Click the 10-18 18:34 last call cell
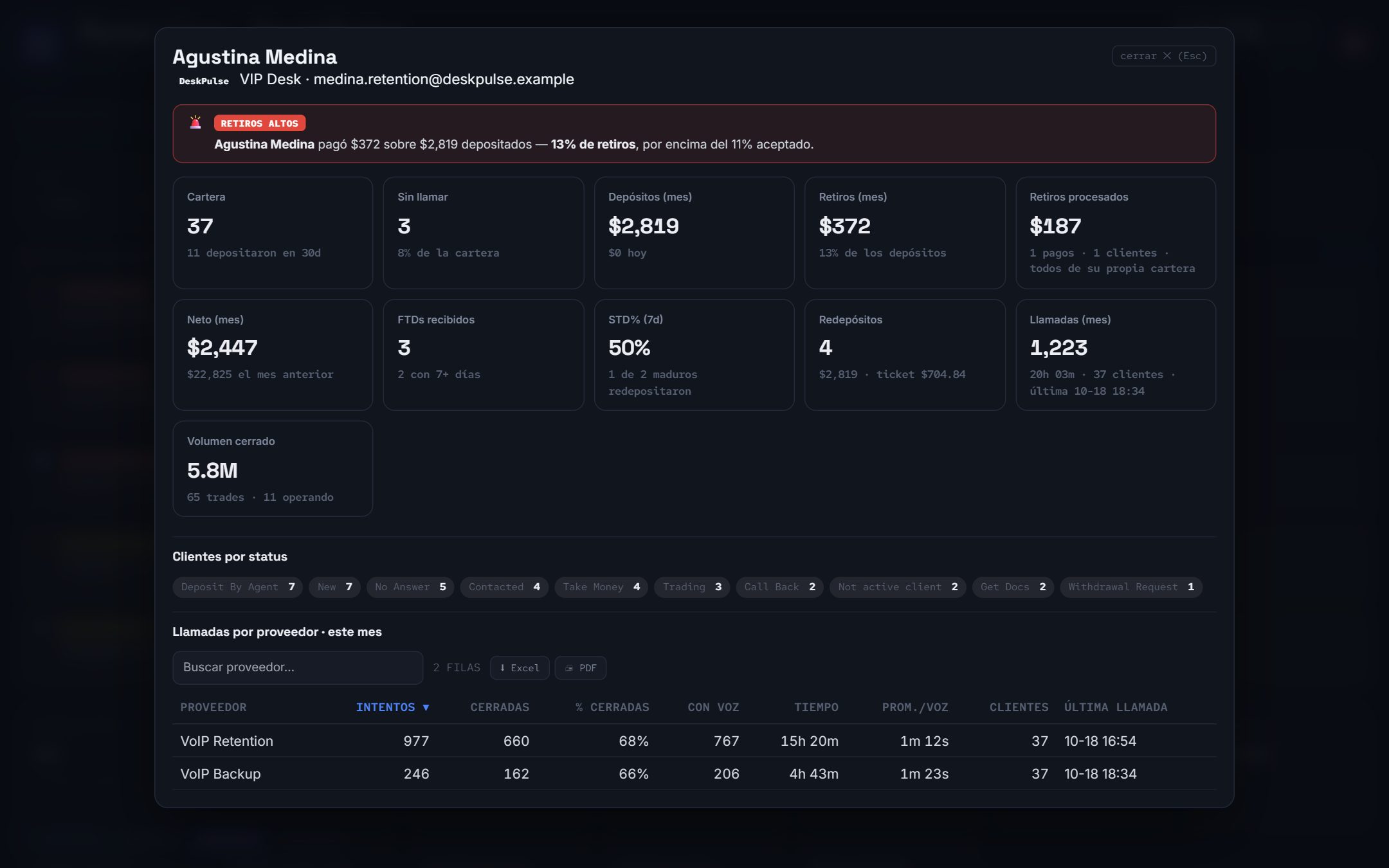Viewport: 1389px width, 868px height. 1100,773
